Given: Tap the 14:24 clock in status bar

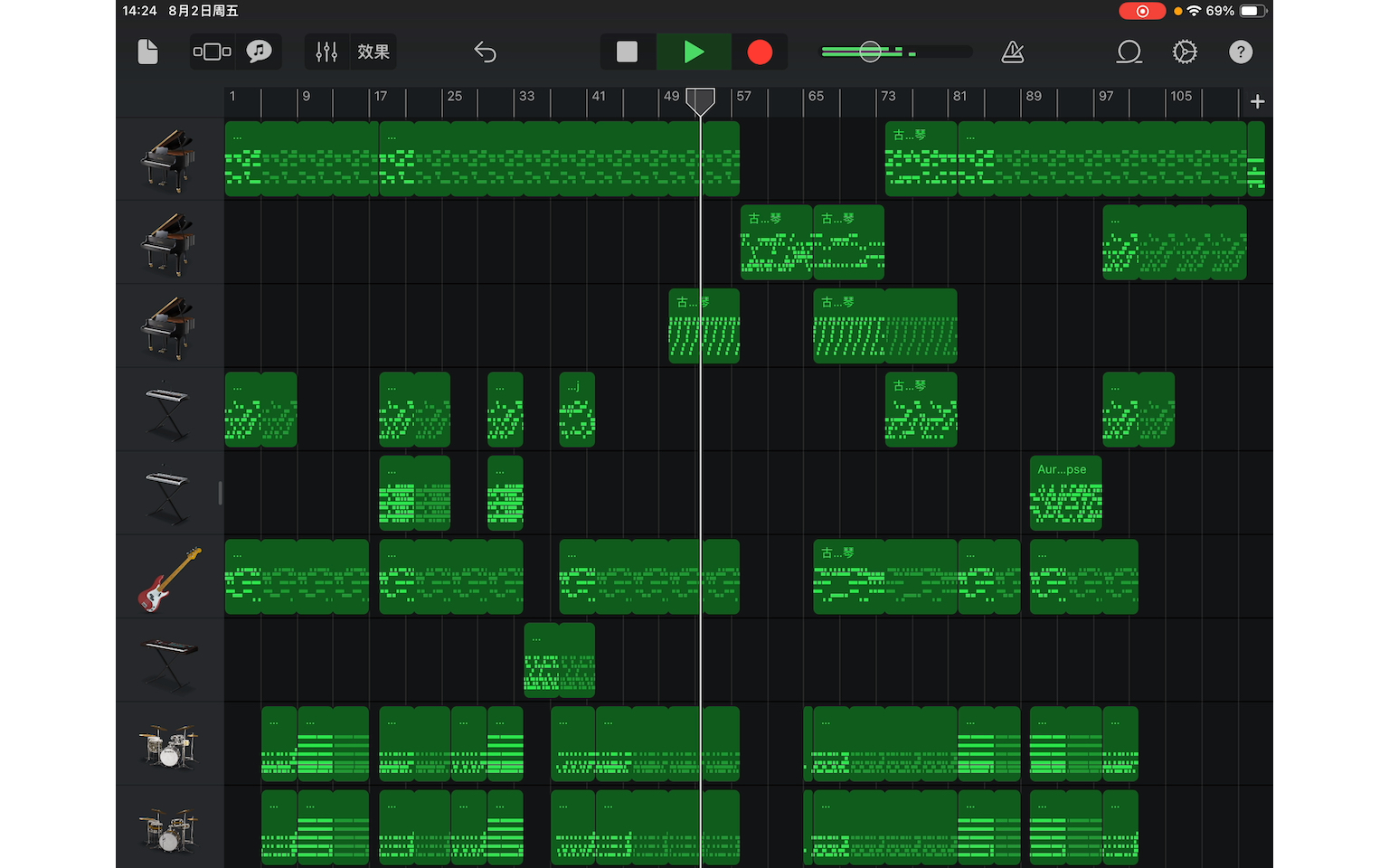Looking at the screenshot, I should pos(139,11).
